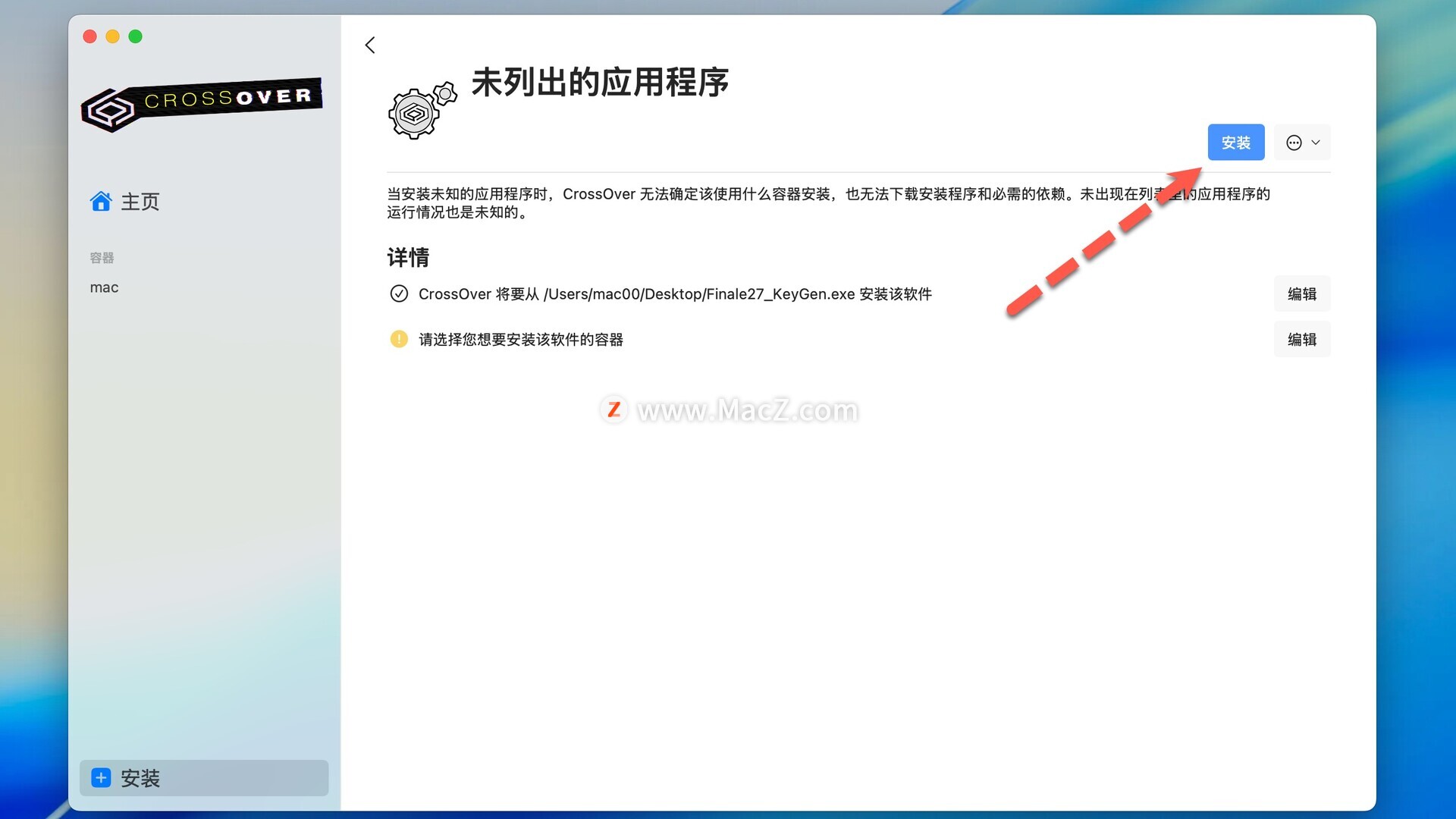
Task: Select 主页 in the sidebar
Action: (x=140, y=202)
